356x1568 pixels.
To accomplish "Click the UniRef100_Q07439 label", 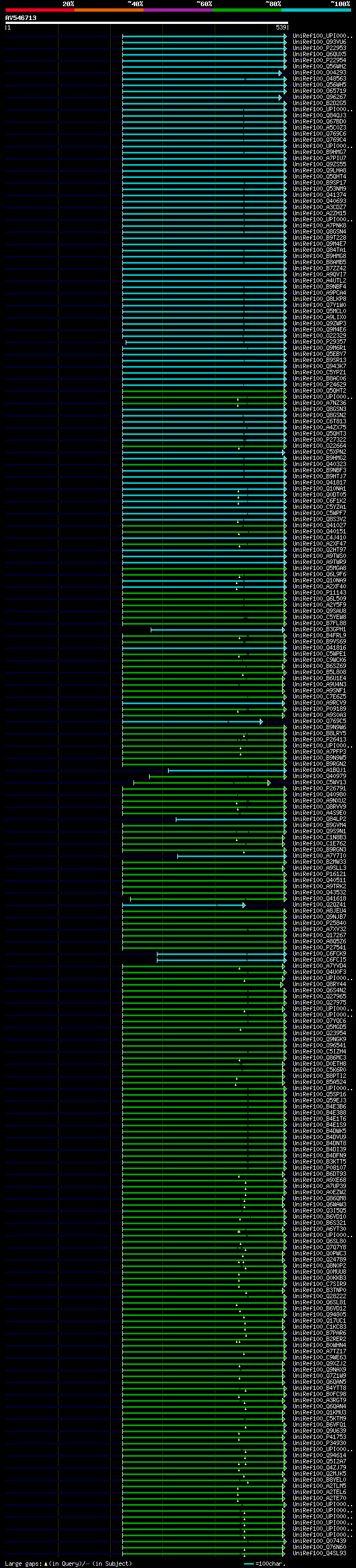I will [319, 1541].
